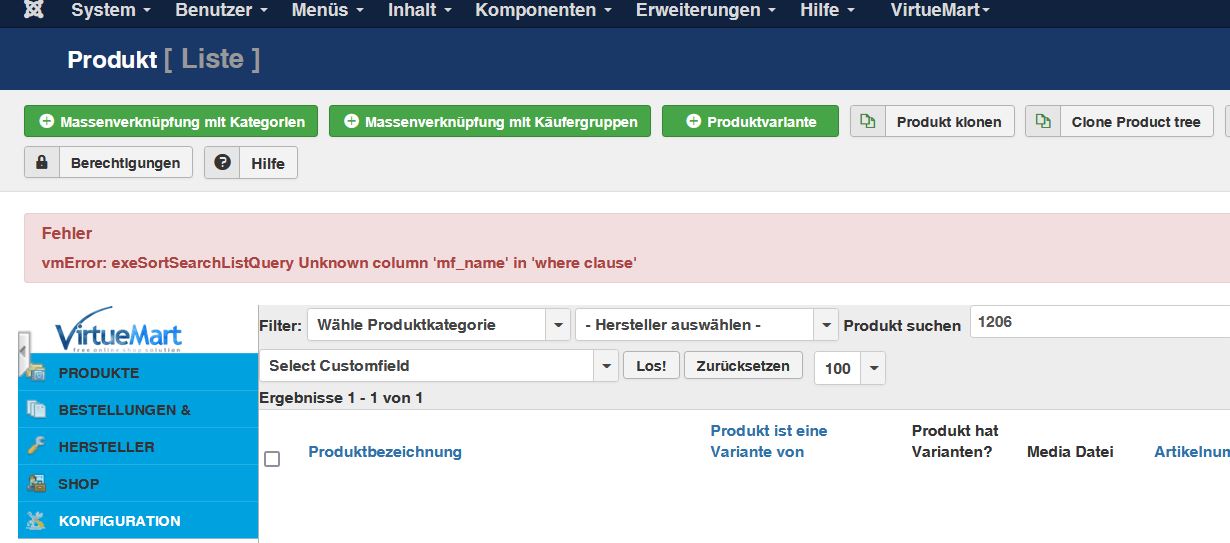The image size is (1230, 543).
Task: Click the Produkt klonen copy icon
Action: click(867, 122)
